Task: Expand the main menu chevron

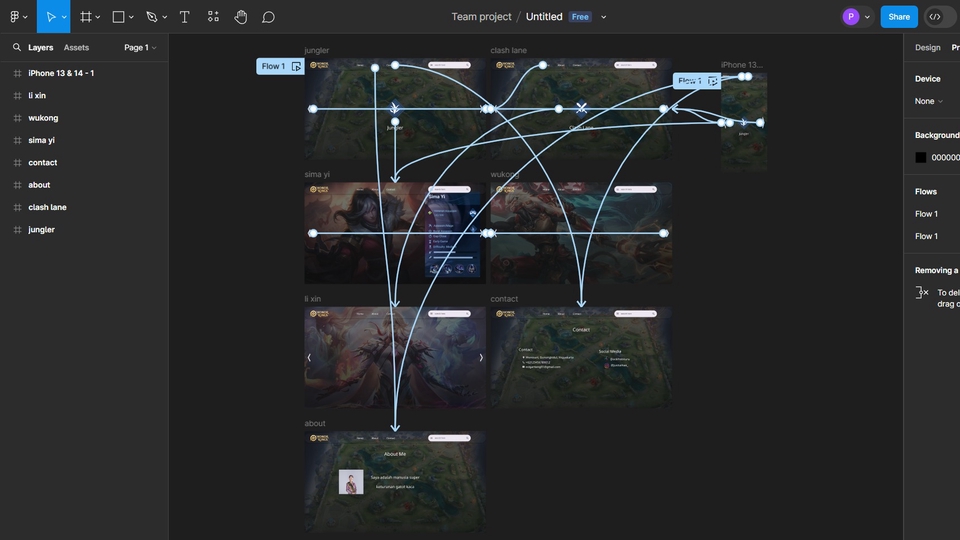Action: coord(25,17)
